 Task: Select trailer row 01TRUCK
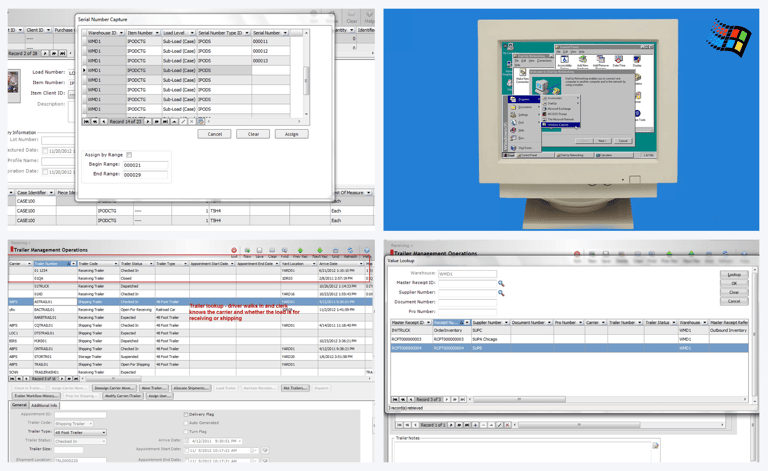190,286
